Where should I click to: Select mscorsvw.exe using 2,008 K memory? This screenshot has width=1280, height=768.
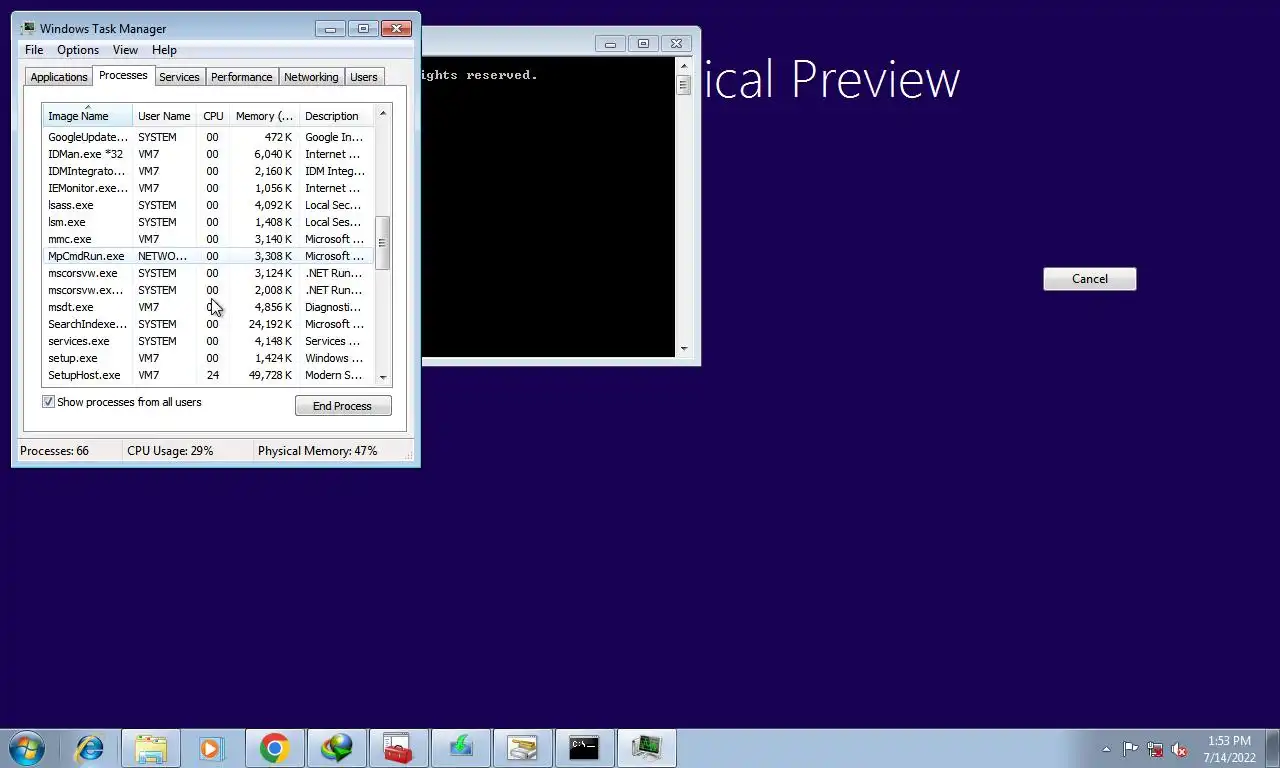208,290
